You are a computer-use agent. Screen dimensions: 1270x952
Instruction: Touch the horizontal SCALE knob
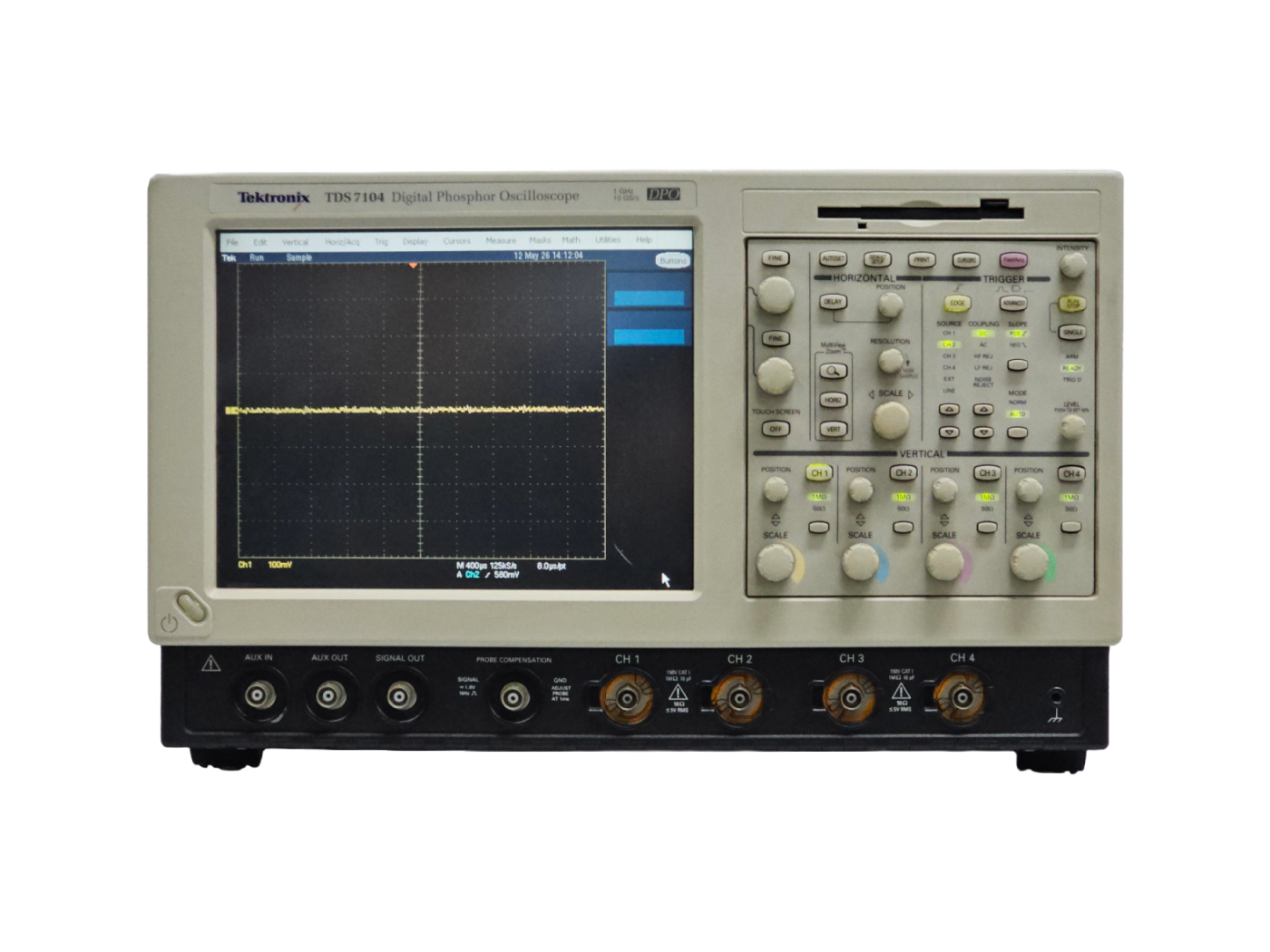891,420
